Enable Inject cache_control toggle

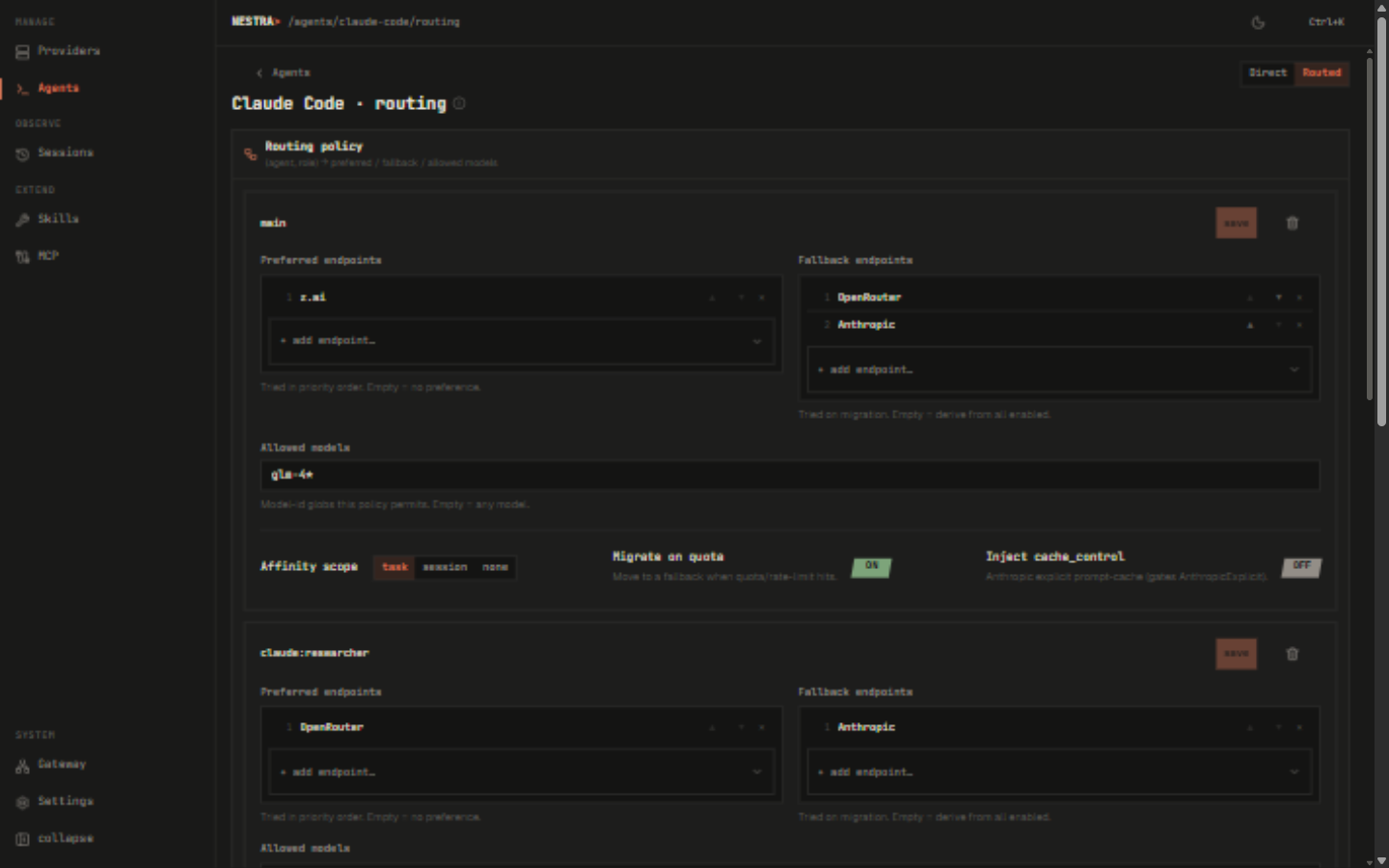tap(1301, 567)
